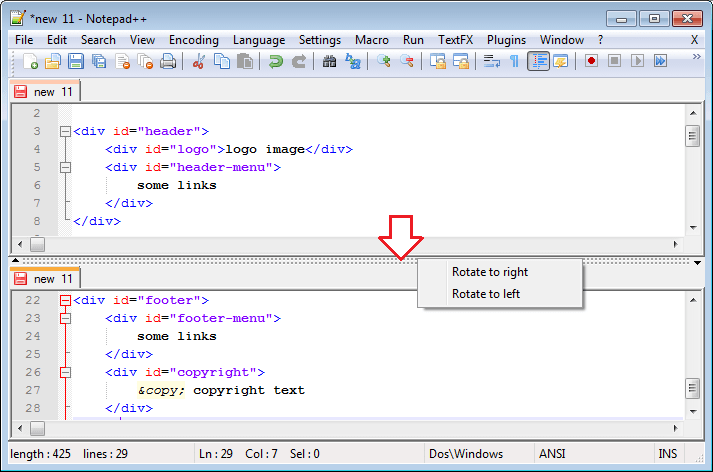This screenshot has width=713, height=472.
Task: Start macro recording with the red dot icon
Action: pyautogui.click(x=591, y=62)
